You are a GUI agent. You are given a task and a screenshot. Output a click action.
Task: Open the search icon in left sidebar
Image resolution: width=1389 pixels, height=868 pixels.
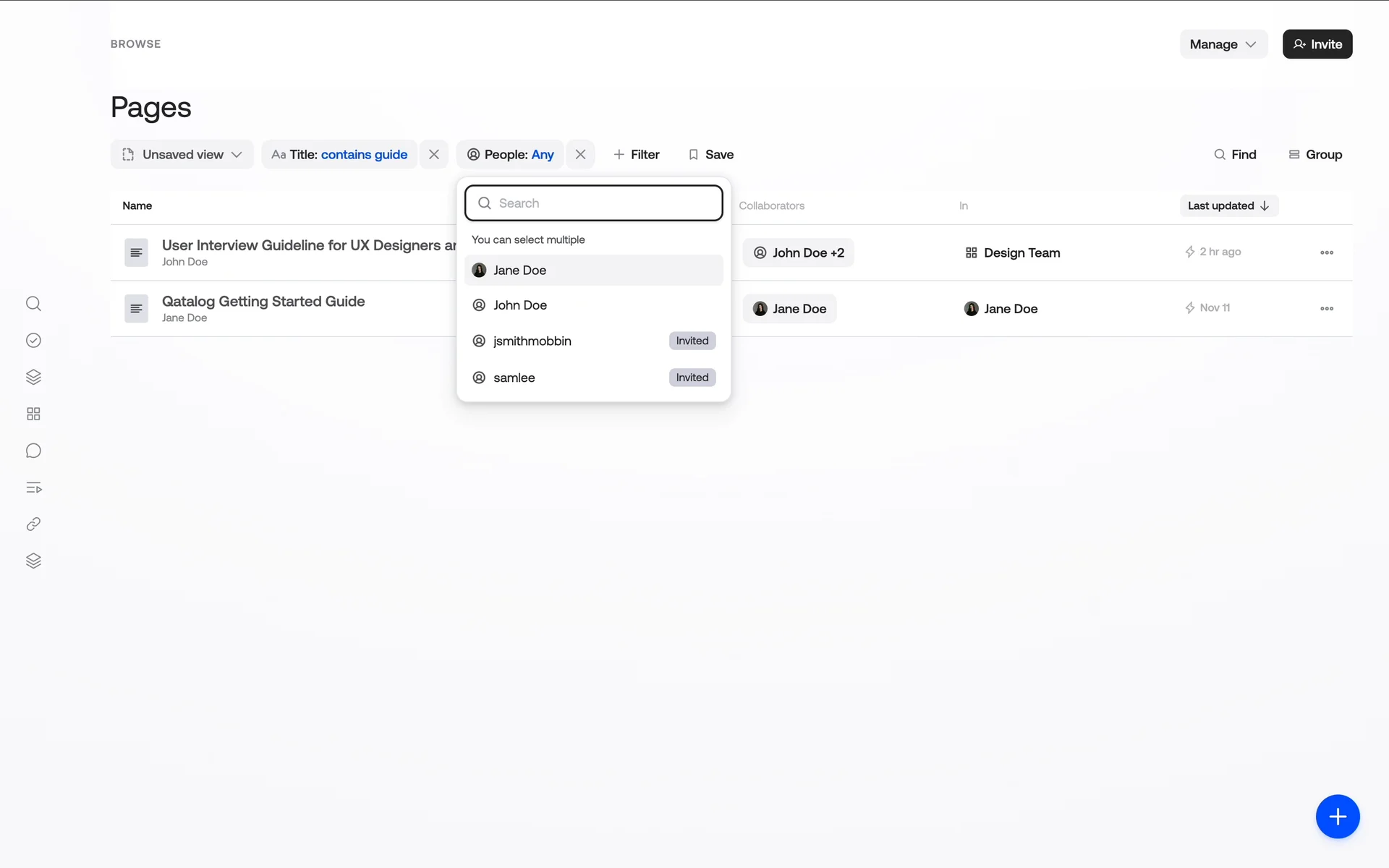[33, 304]
